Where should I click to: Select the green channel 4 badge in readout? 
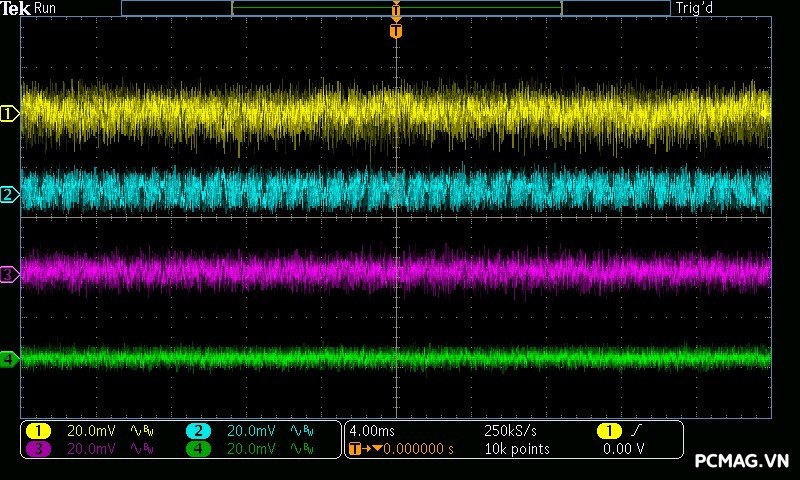[198, 449]
